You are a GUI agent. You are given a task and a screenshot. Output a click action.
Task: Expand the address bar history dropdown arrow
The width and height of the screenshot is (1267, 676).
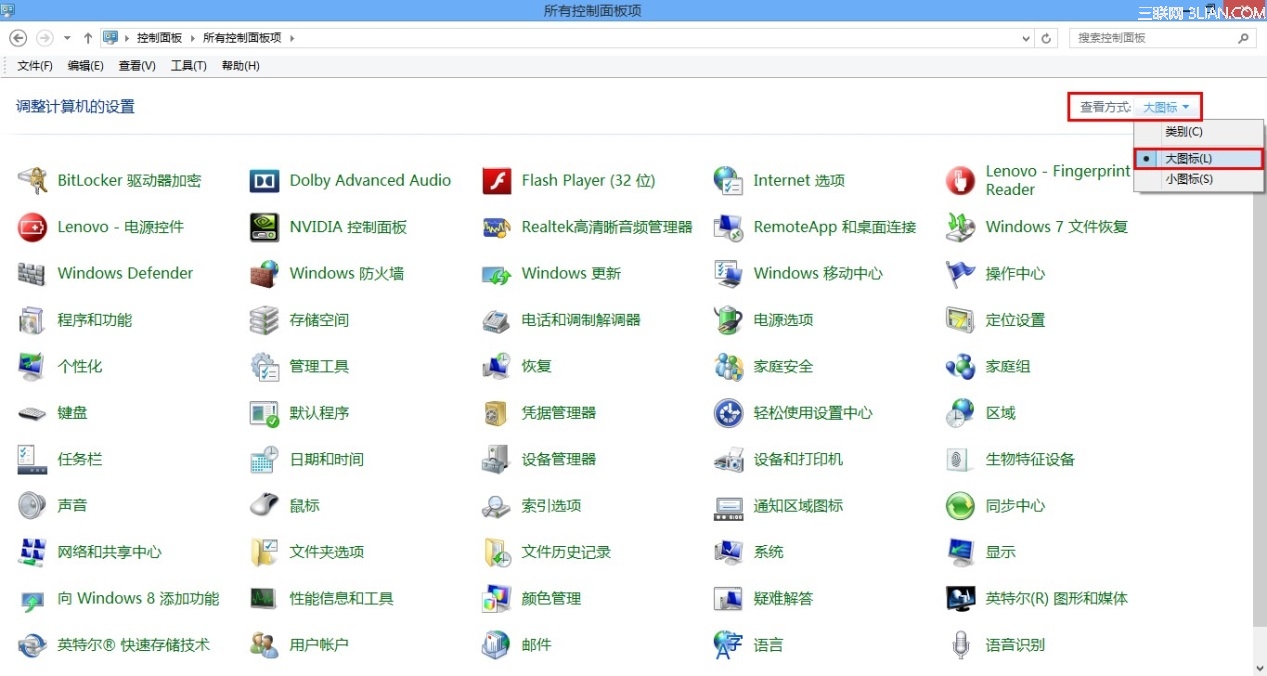point(1026,38)
